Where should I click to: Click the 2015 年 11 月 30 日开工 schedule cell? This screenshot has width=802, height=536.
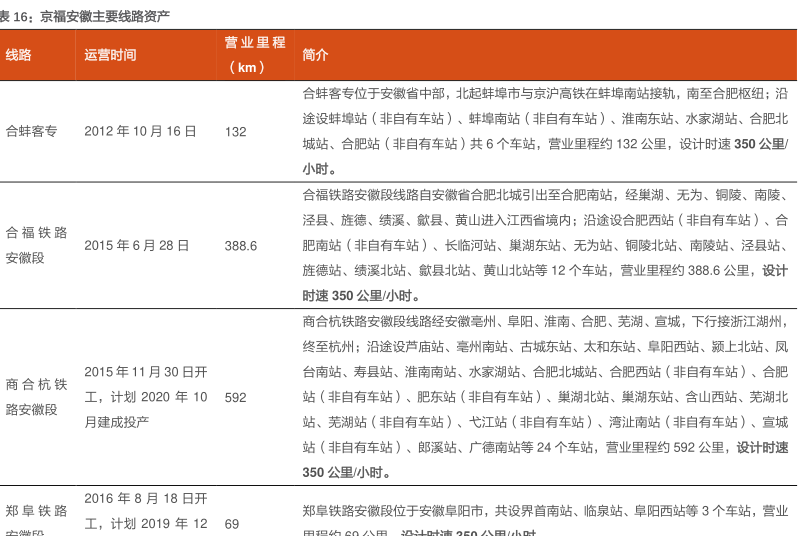point(146,397)
